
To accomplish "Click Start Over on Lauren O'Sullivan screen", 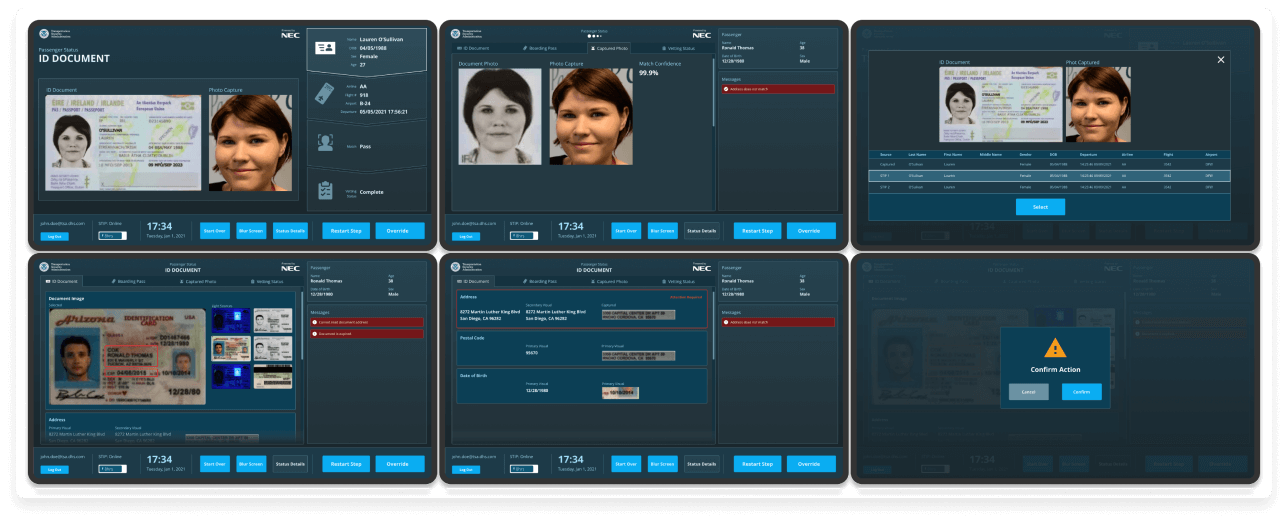I will (x=215, y=231).
